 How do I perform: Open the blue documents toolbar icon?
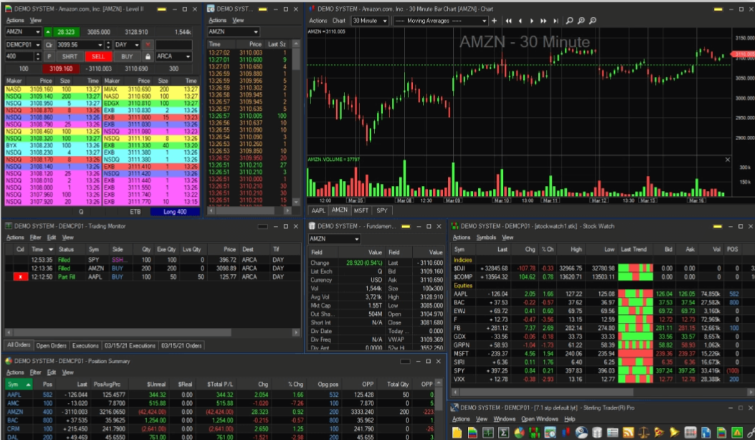706,432
